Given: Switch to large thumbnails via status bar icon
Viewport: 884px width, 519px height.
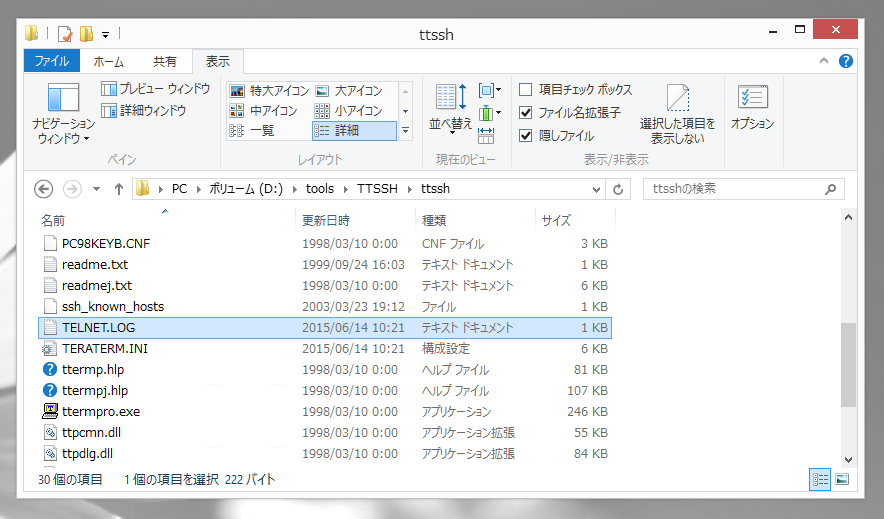Looking at the screenshot, I should click(842, 480).
